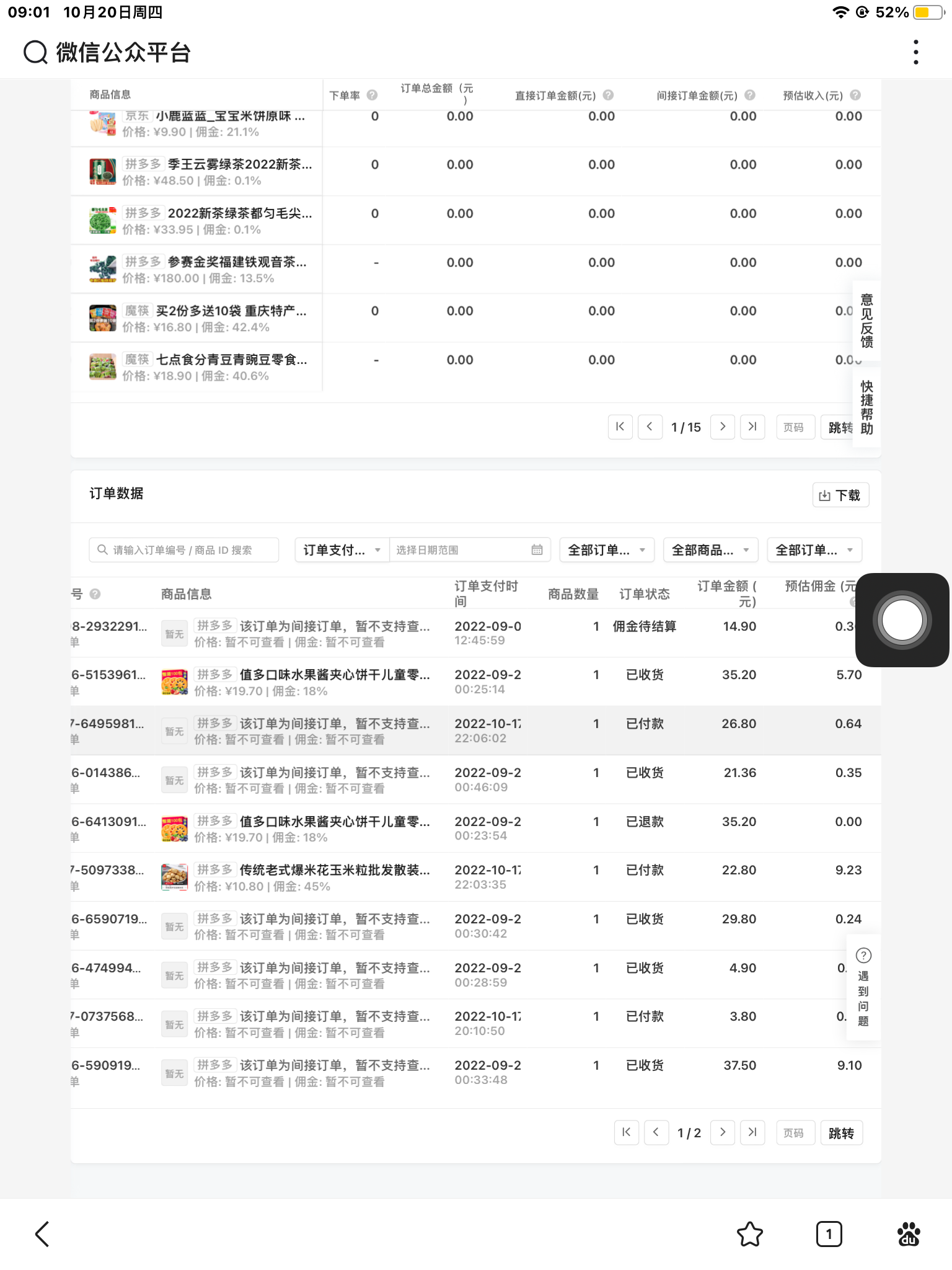Tap the back arrow in bottom bar
952x1270 pixels.
pyautogui.click(x=42, y=1234)
